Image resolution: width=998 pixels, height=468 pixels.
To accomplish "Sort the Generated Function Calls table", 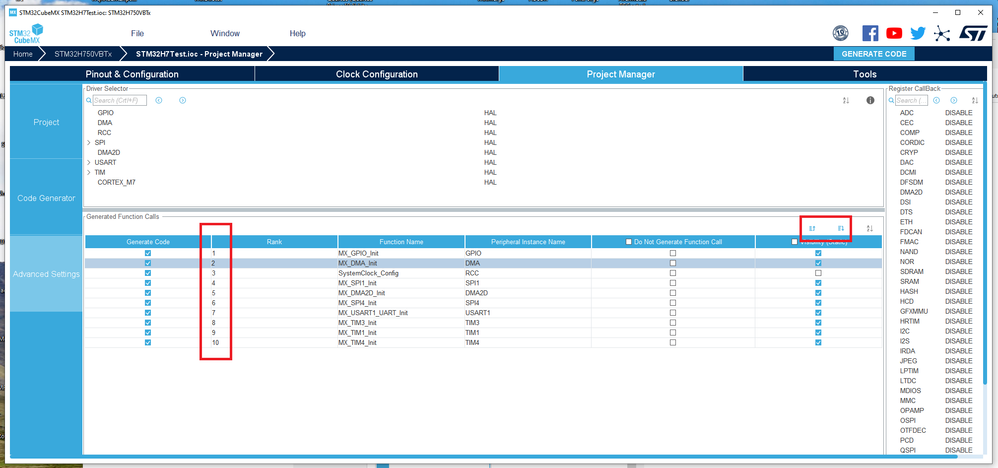I will (x=870, y=228).
